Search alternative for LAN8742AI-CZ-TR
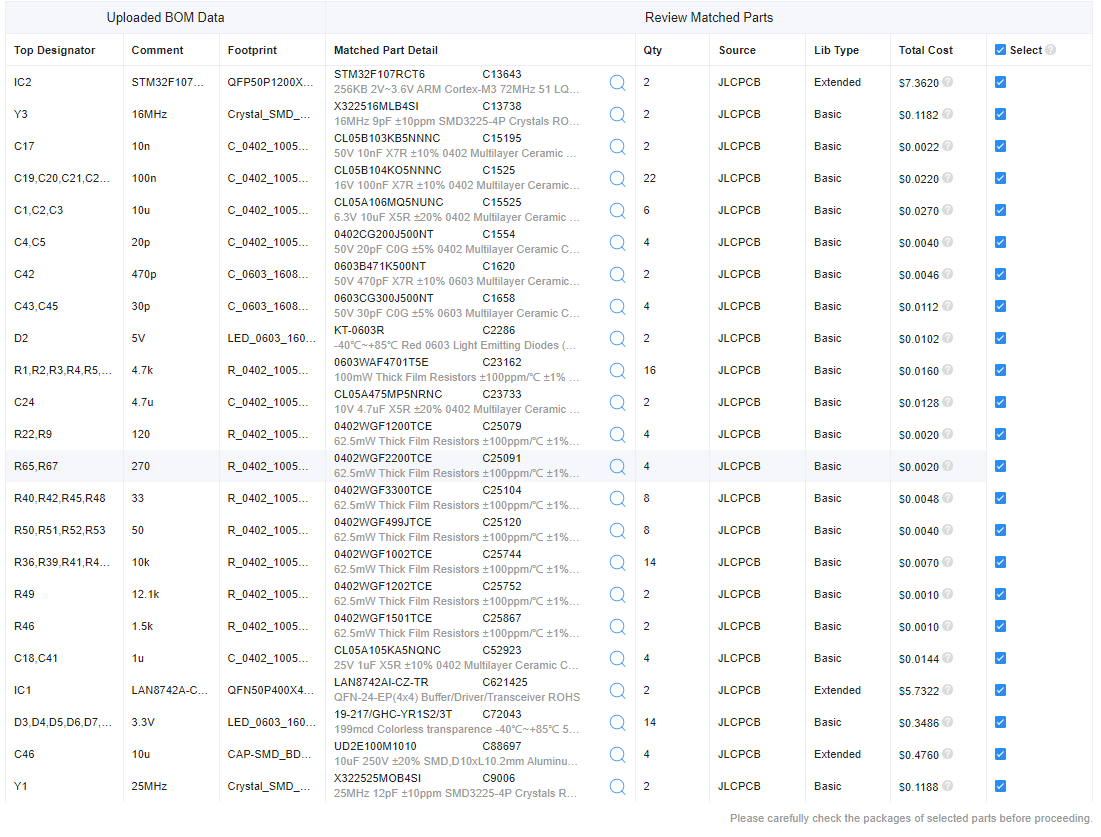 617,691
